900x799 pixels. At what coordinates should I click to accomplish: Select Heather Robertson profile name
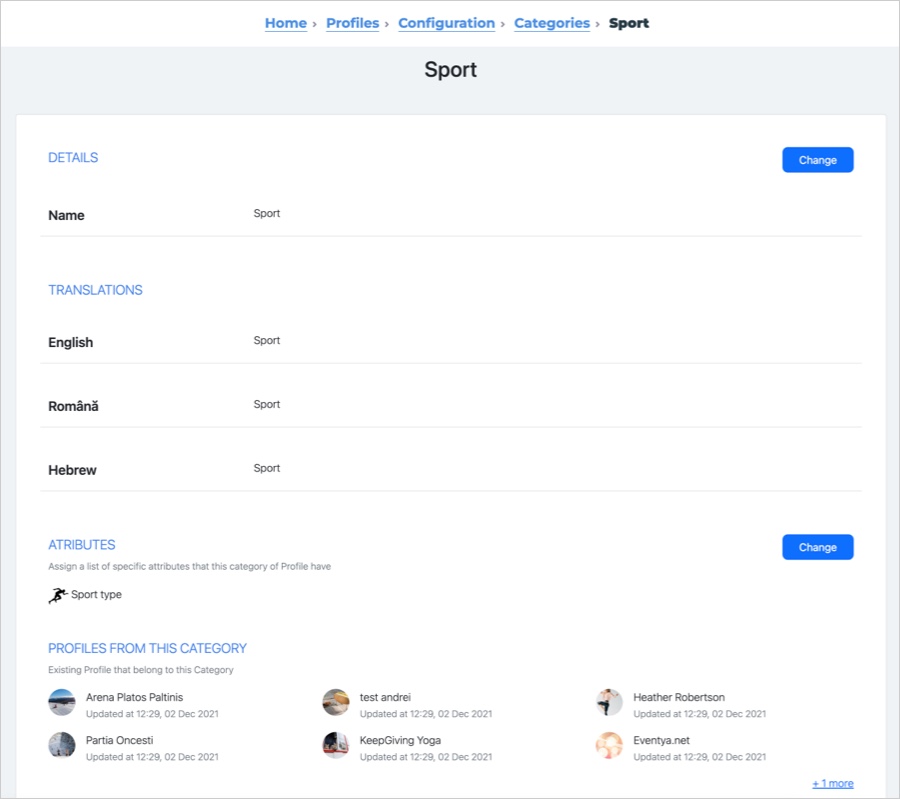point(679,697)
